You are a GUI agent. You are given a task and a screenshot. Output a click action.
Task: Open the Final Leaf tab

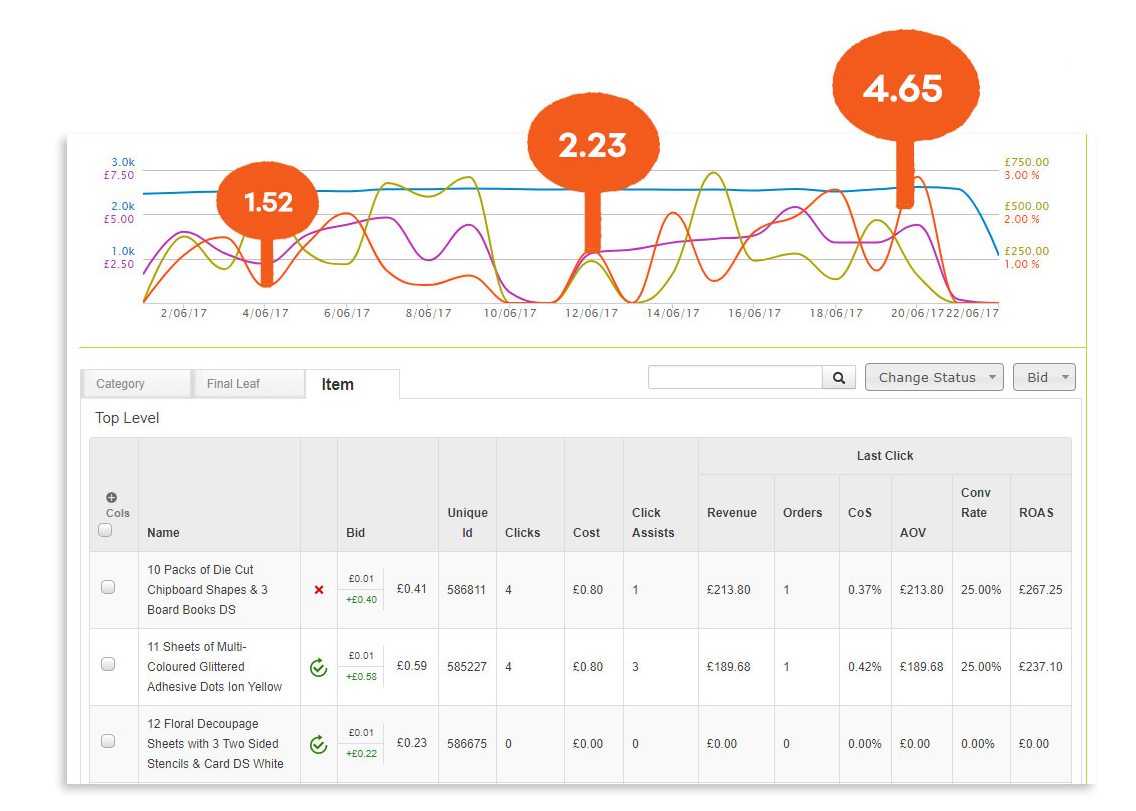coord(248,384)
